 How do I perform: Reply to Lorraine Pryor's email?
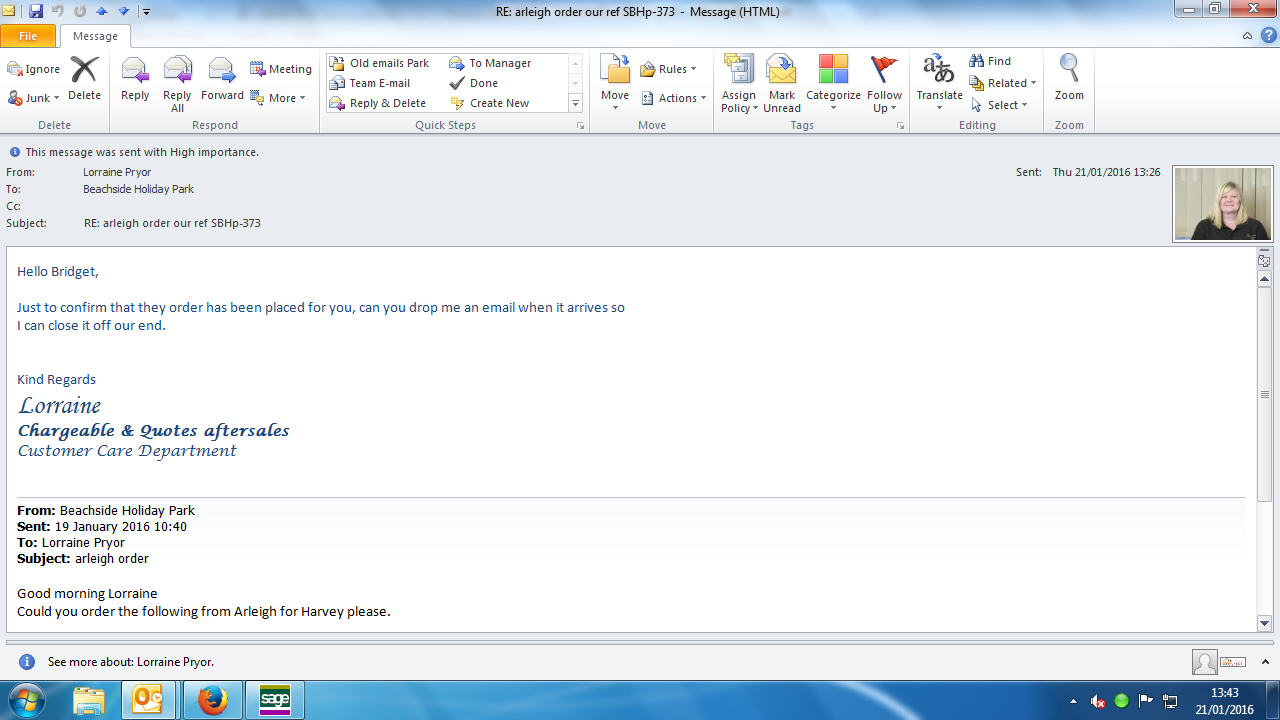click(135, 79)
